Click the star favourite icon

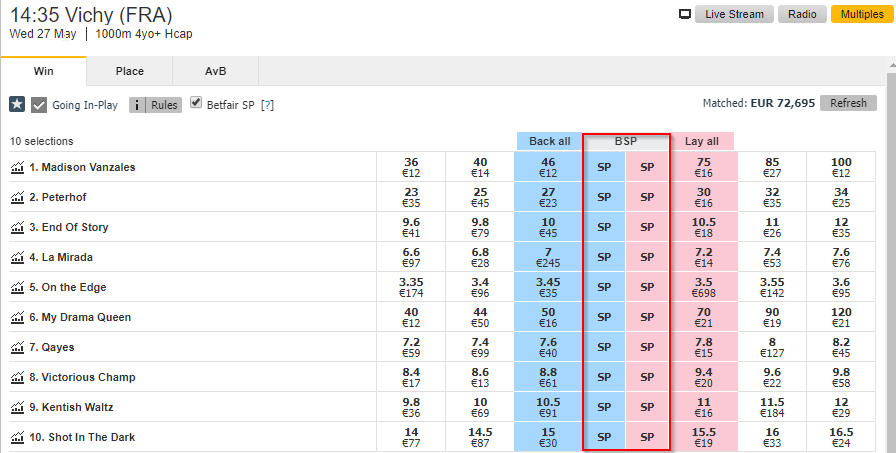tap(17, 105)
